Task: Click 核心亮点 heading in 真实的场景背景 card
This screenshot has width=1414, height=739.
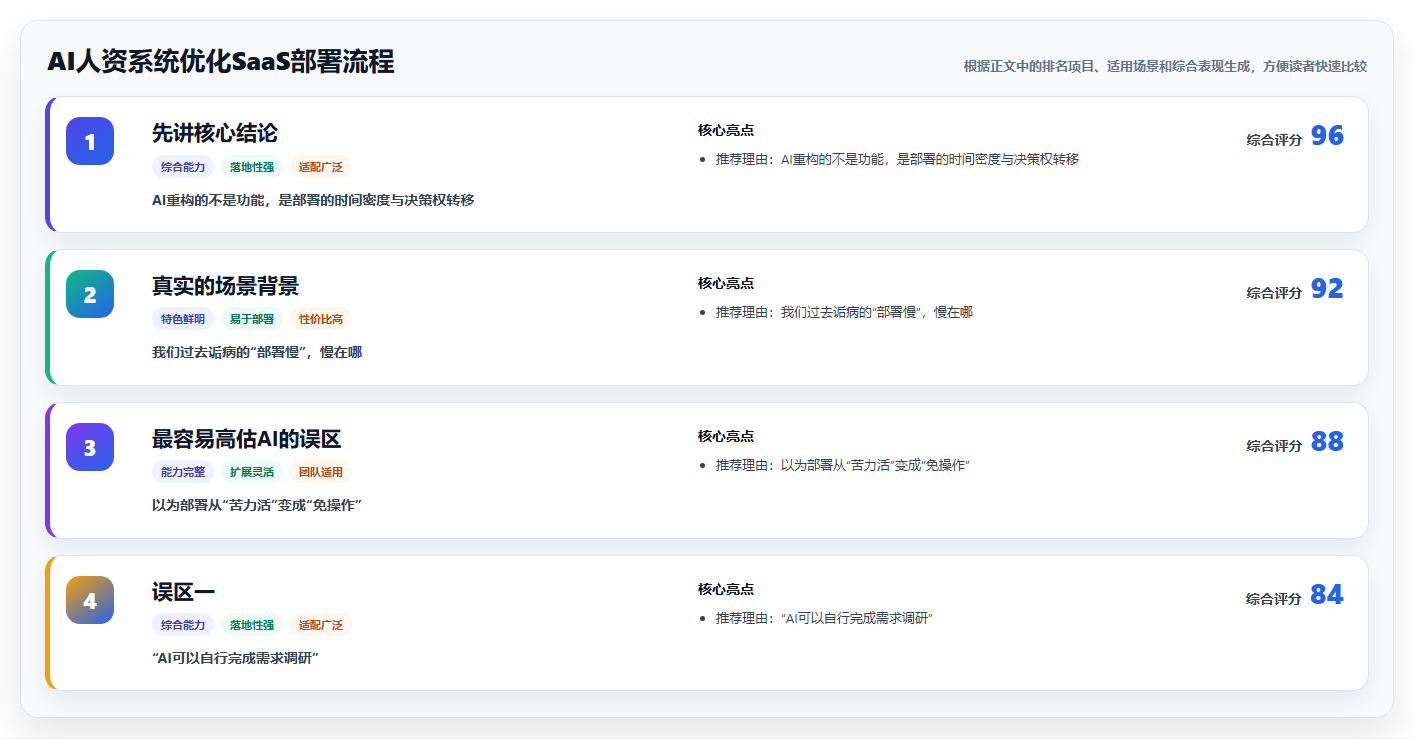Action: click(726, 283)
